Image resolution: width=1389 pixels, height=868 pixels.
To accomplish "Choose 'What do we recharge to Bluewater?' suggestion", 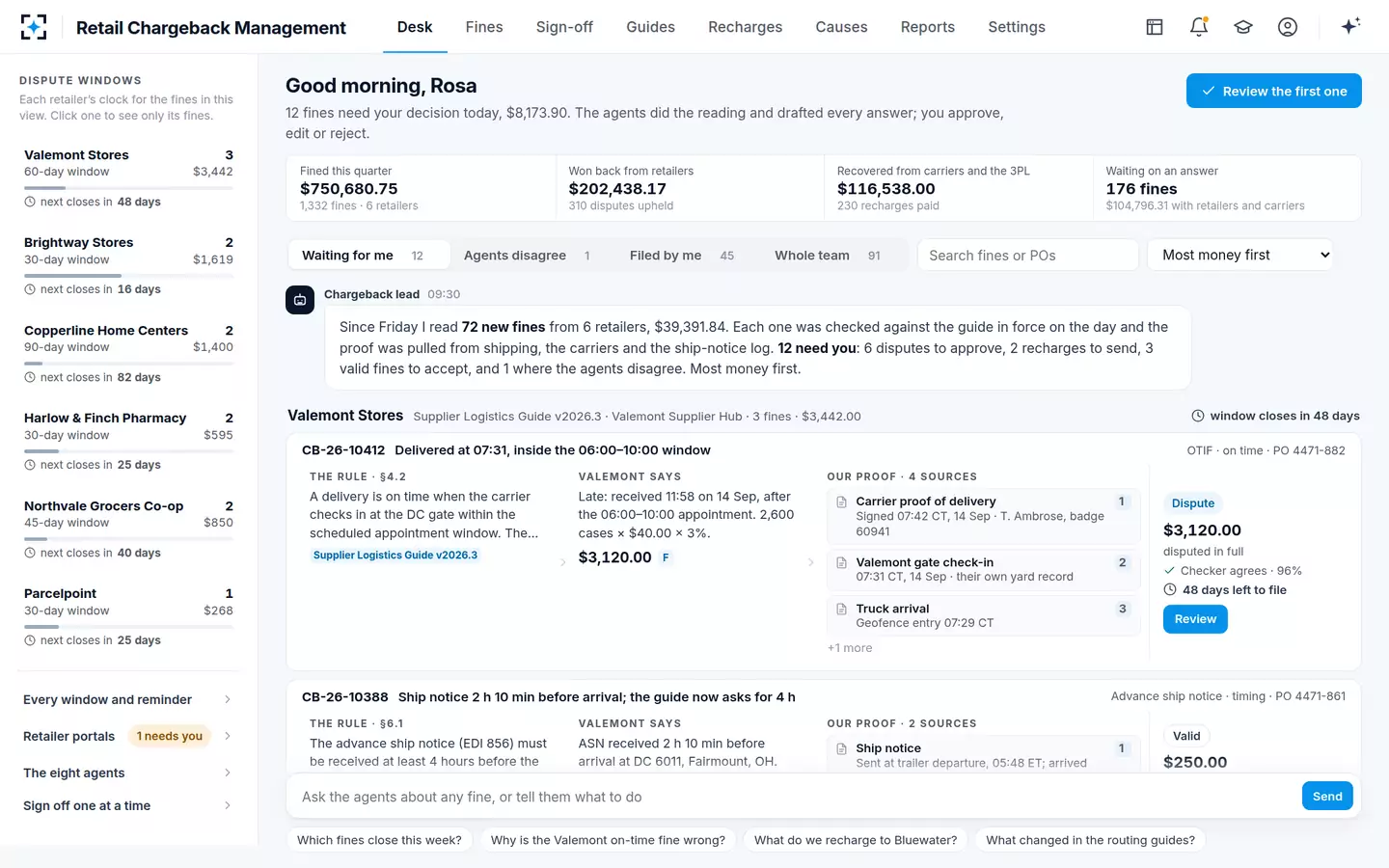I will coord(856,840).
